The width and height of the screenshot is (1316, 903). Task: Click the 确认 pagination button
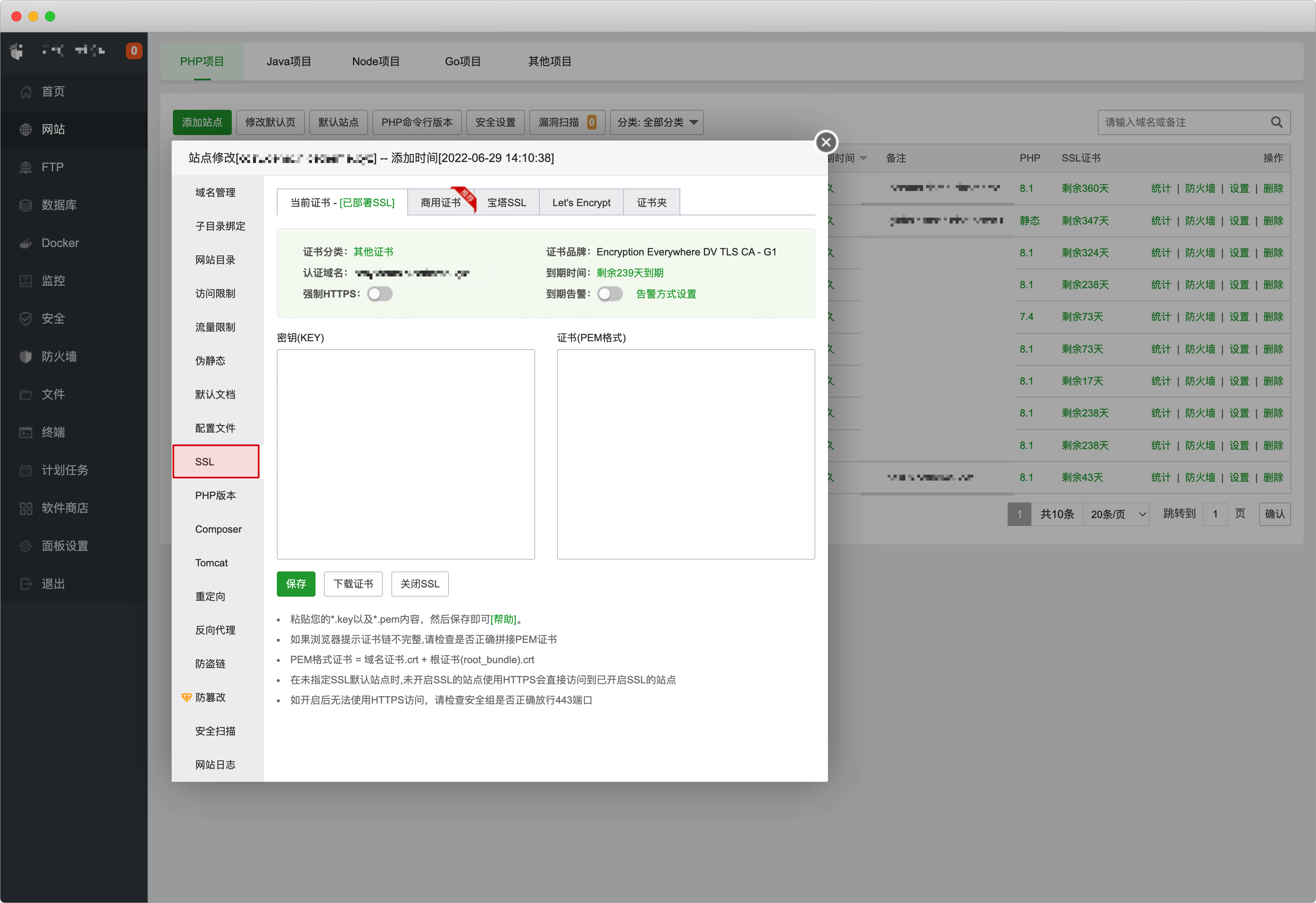(1275, 514)
